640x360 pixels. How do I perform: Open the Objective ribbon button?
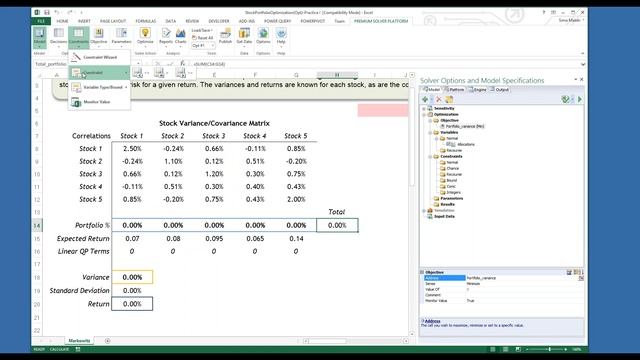98,38
